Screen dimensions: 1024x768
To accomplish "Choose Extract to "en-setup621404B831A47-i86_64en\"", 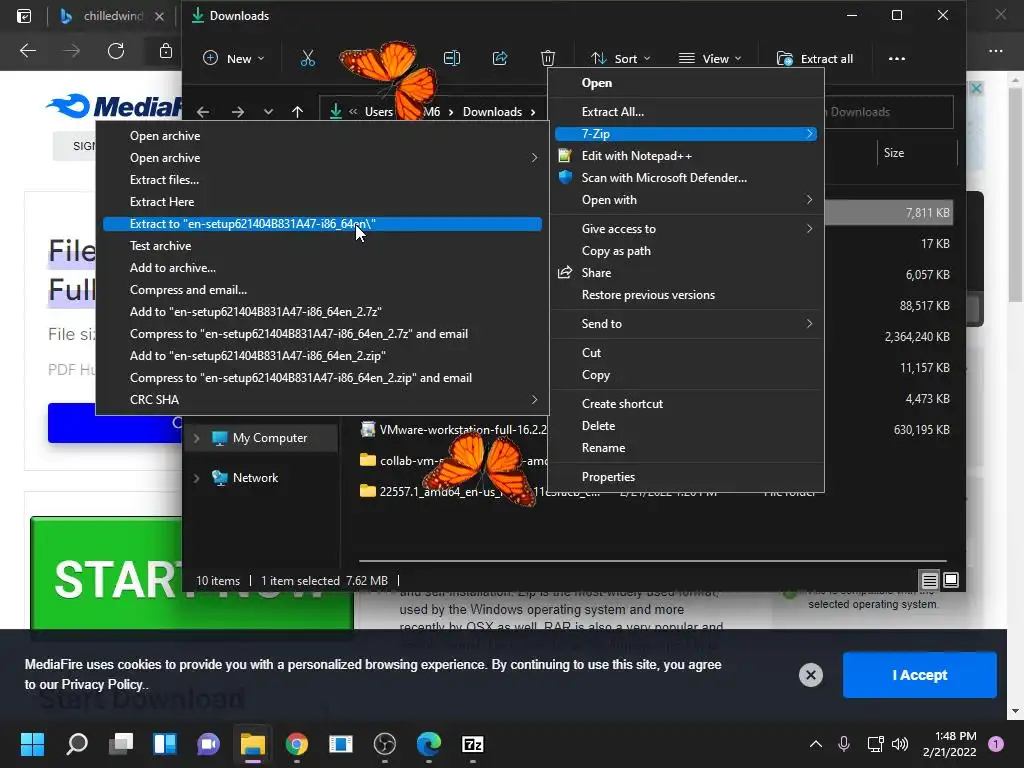I will [x=323, y=224].
